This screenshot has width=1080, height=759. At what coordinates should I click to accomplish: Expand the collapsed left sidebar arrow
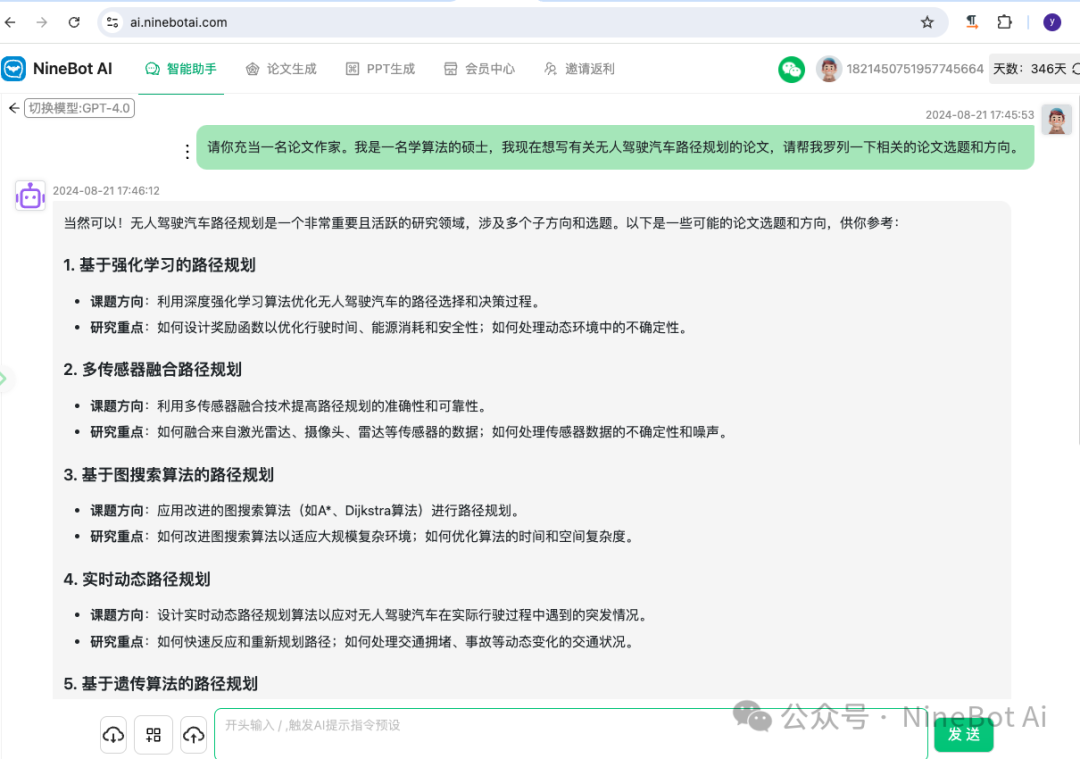coord(4,378)
